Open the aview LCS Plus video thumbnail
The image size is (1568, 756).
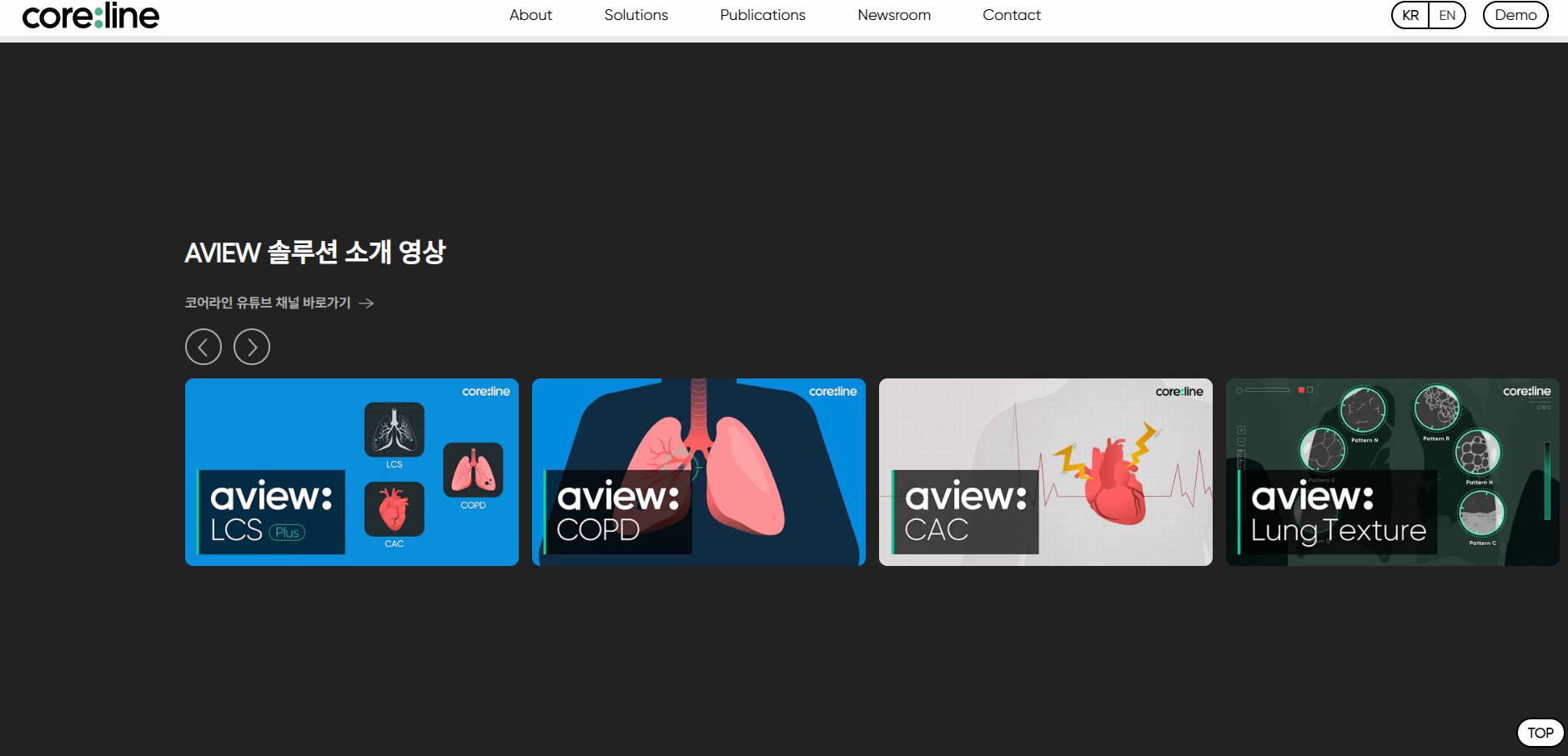pyautogui.click(x=352, y=472)
